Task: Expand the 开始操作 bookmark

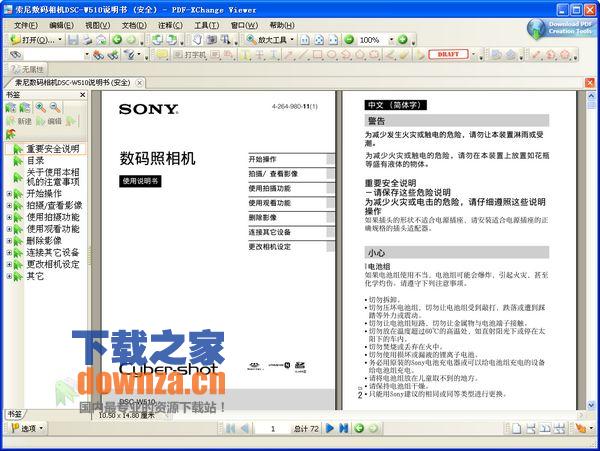Action: point(9,194)
